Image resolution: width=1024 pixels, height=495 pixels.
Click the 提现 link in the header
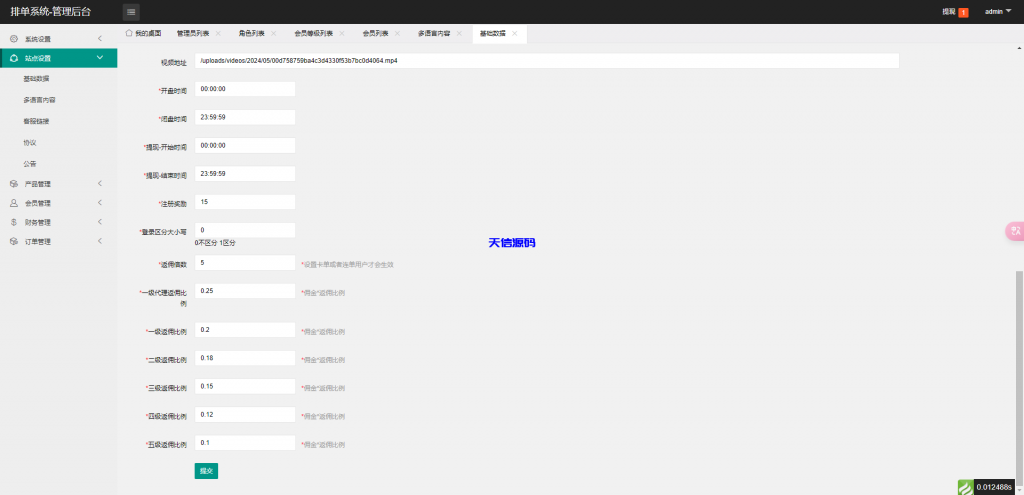949,12
